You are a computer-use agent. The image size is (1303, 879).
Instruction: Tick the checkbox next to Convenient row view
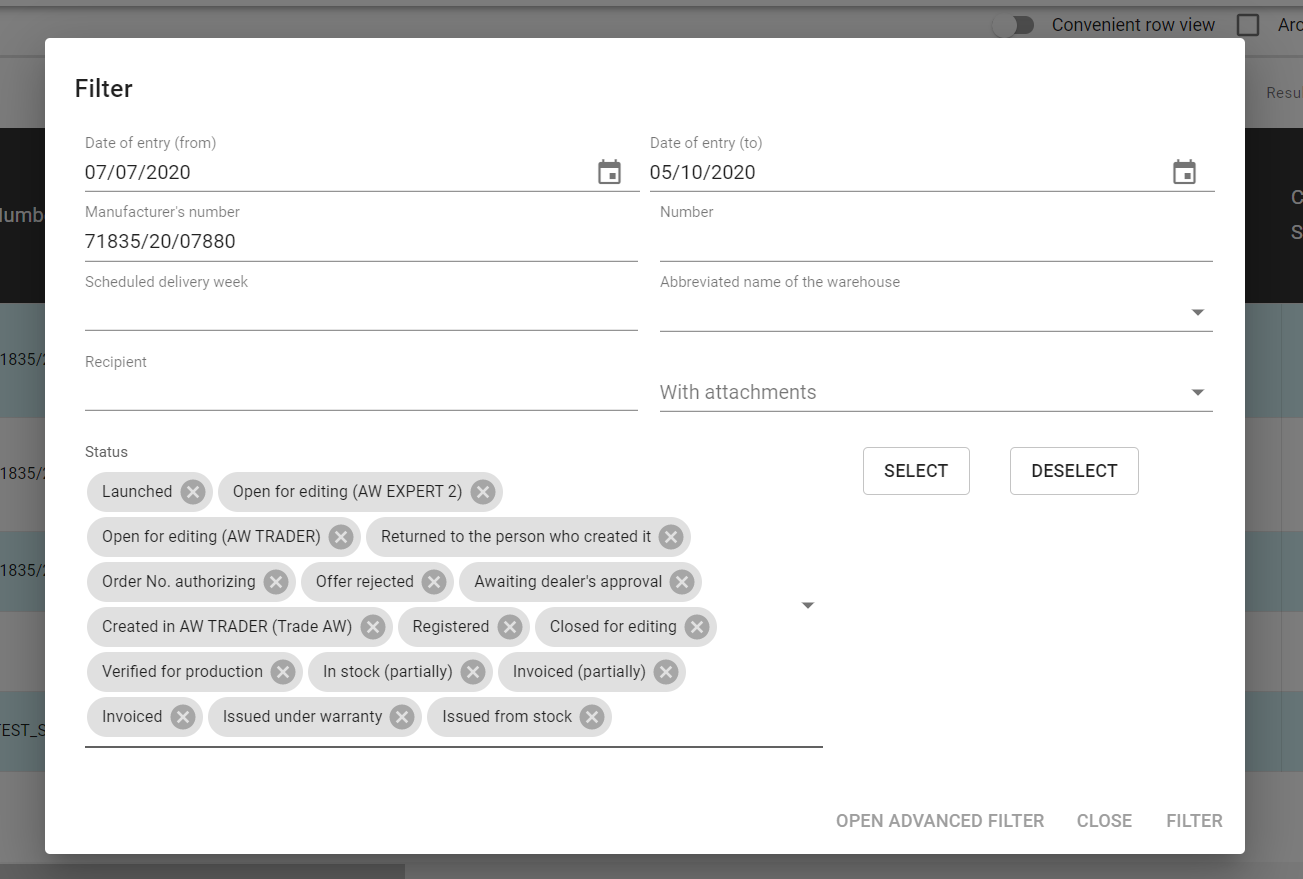pyautogui.click(x=1248, y=25)
